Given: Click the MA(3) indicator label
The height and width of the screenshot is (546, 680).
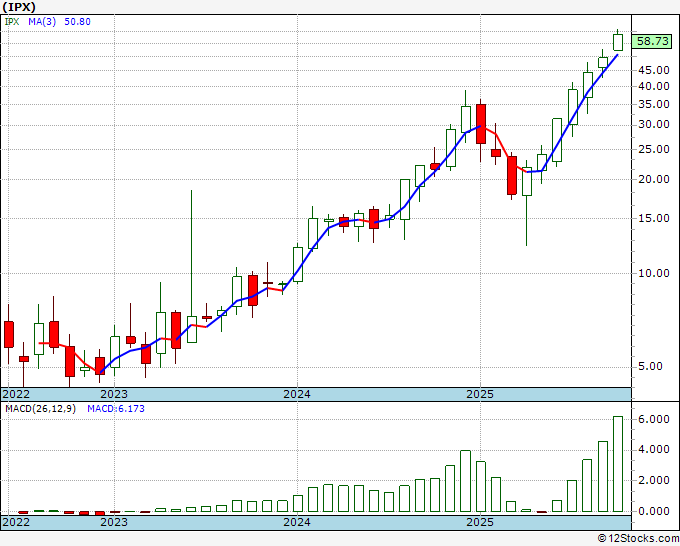Looking at the screenshot, I should [42, 21].
